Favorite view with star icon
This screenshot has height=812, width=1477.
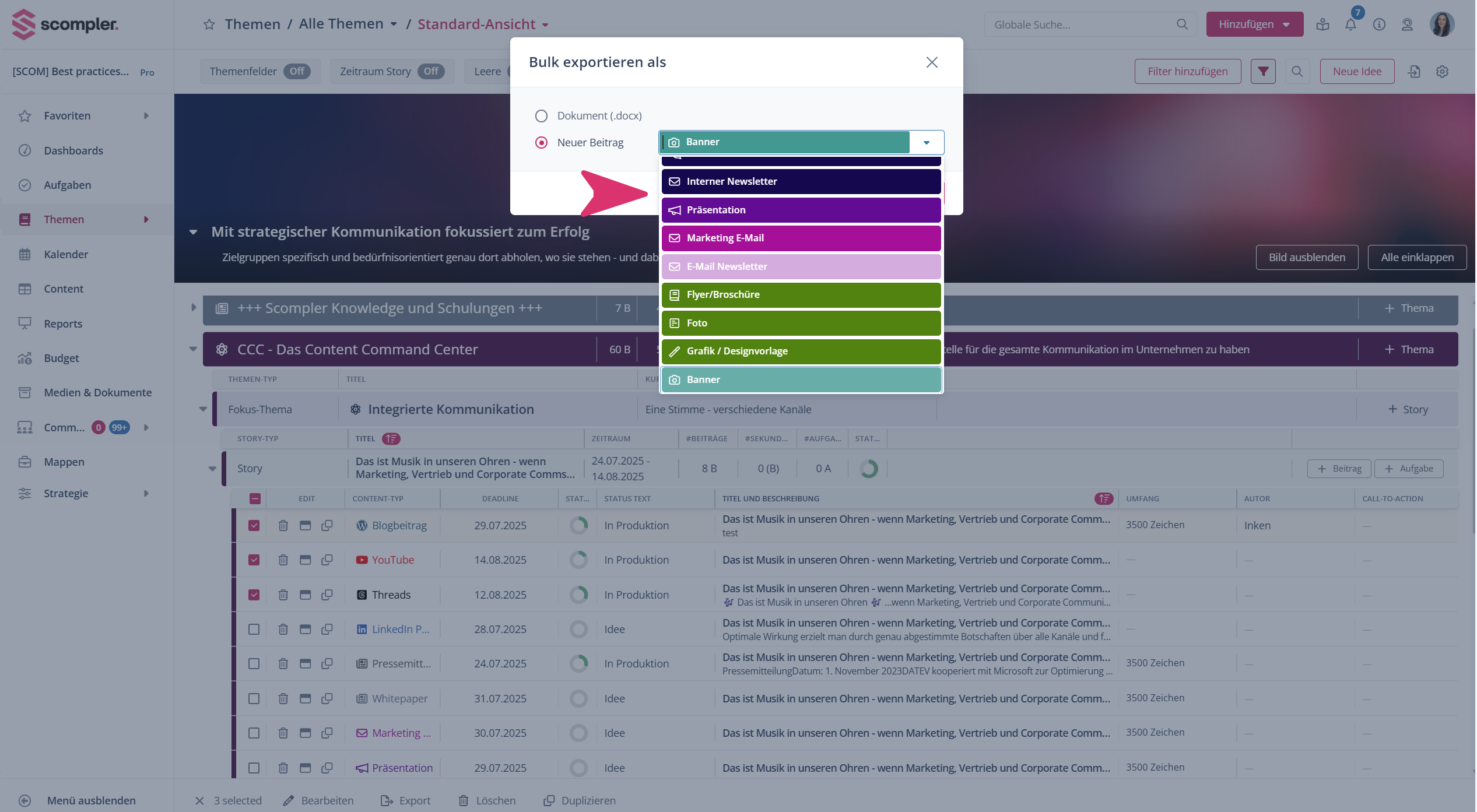[209, 24]
